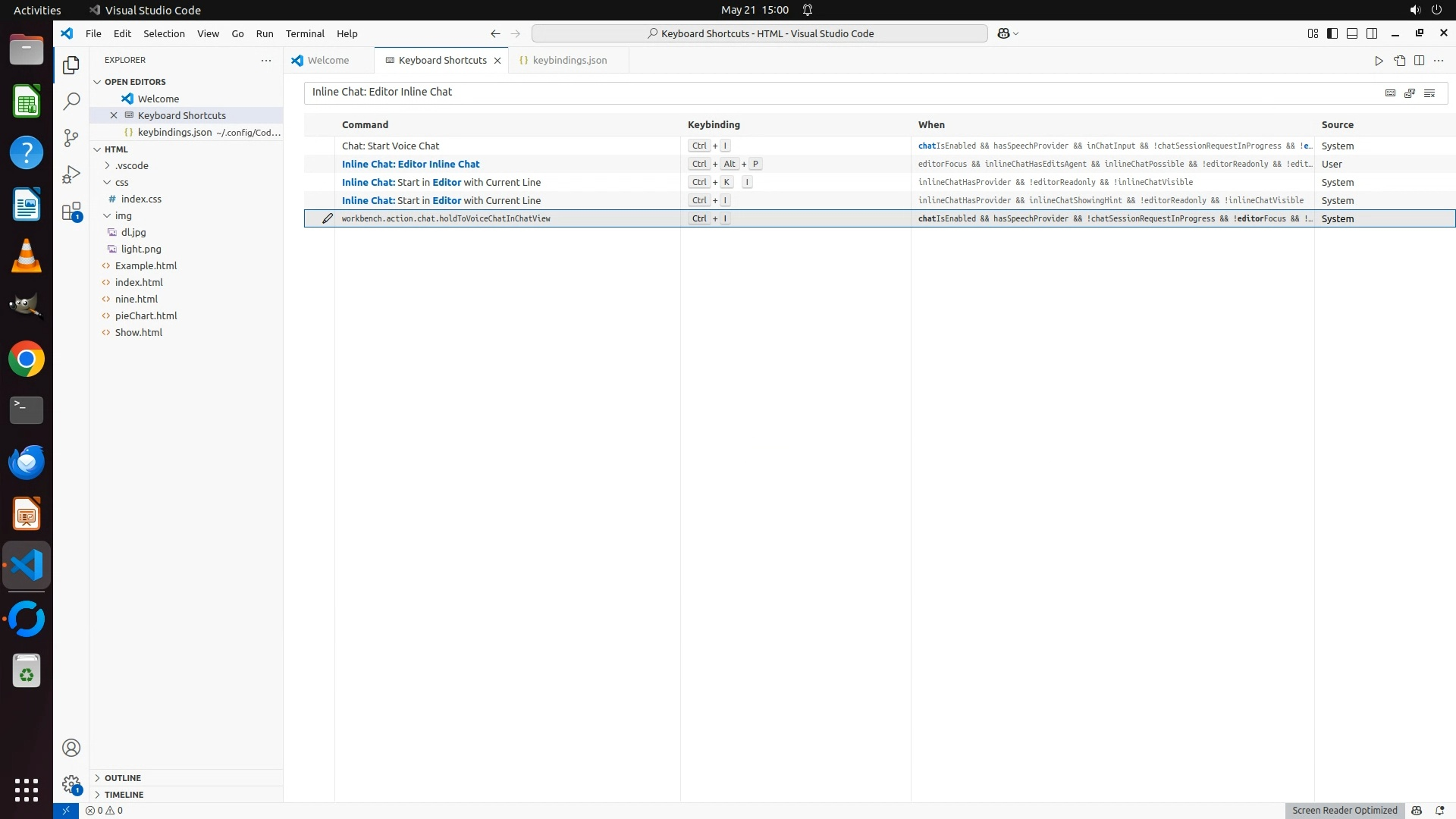1456x819 pixels.
Task: Open the Run and Debug view
Action: click(x=71, y=174)
